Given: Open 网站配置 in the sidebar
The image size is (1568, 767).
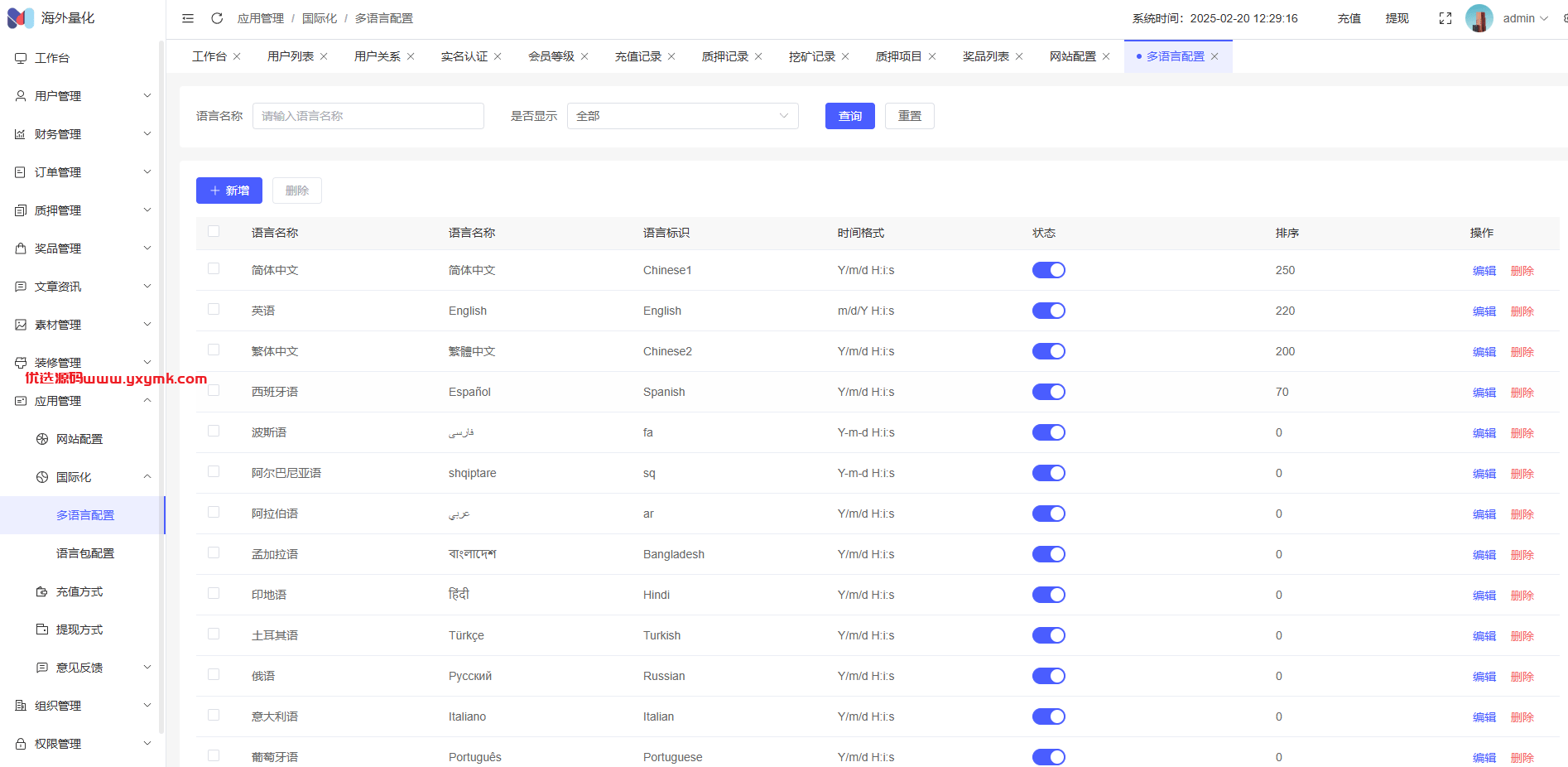Looking at the screenshot, I should (x=79, y=439).
